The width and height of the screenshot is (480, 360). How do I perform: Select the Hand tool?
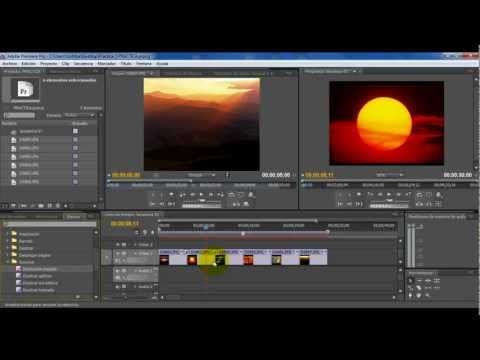point(420,295)
